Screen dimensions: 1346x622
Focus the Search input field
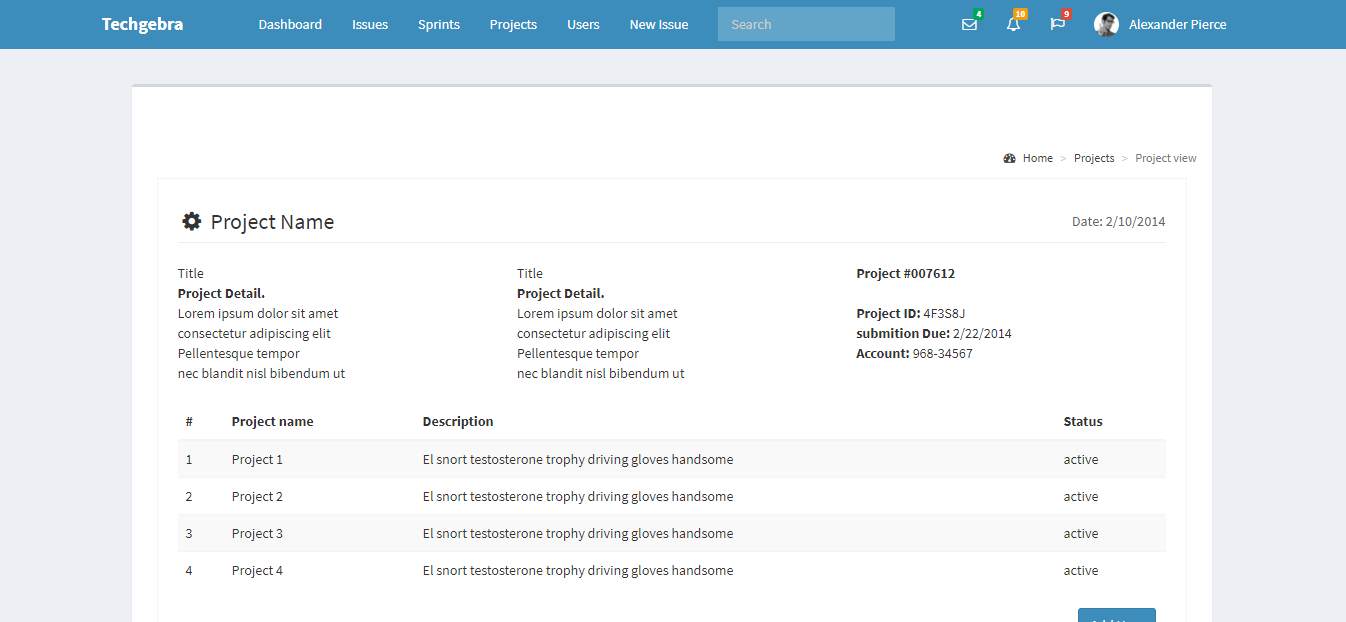[x=806, y=25]
